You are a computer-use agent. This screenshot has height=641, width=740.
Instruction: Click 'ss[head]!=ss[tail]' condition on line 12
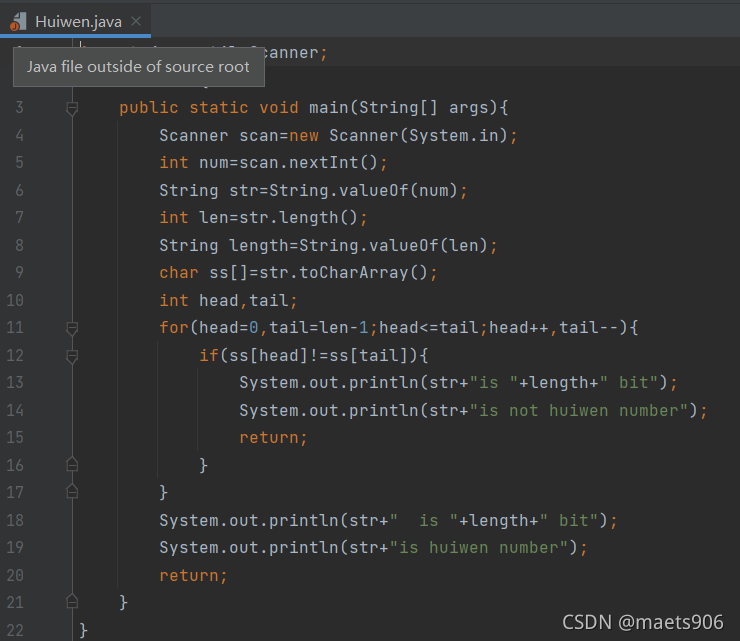point(318,355)
